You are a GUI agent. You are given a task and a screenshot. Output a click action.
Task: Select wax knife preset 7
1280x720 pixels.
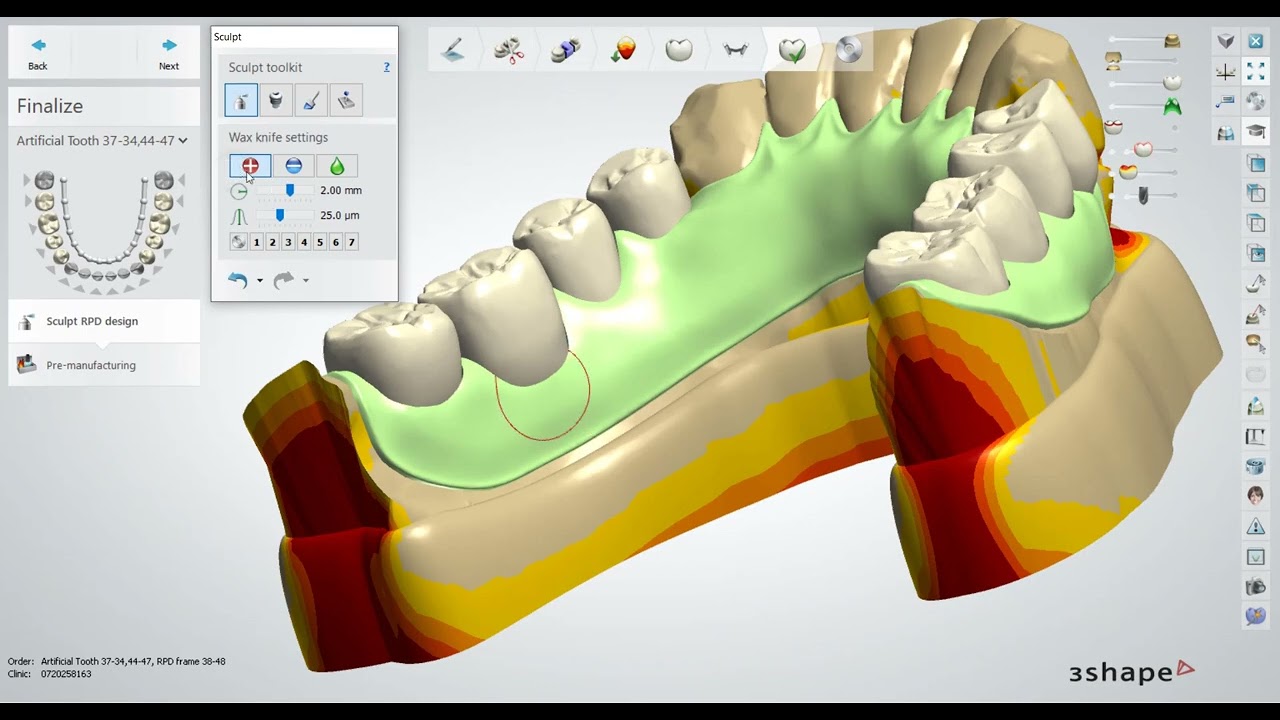pos(352,242)
